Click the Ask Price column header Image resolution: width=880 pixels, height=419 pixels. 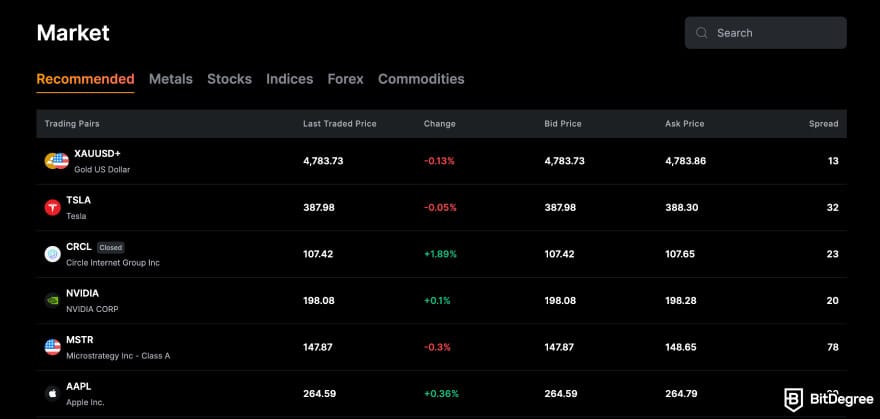coord(685,123)
